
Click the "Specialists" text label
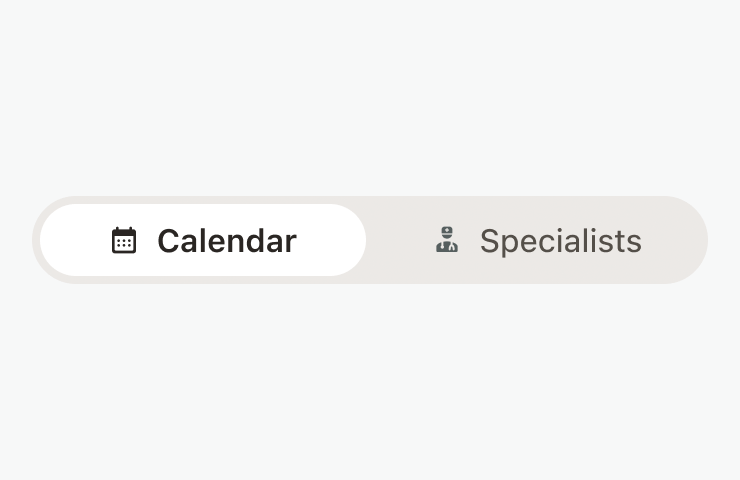pyautogui.click(x=560, y=241)
